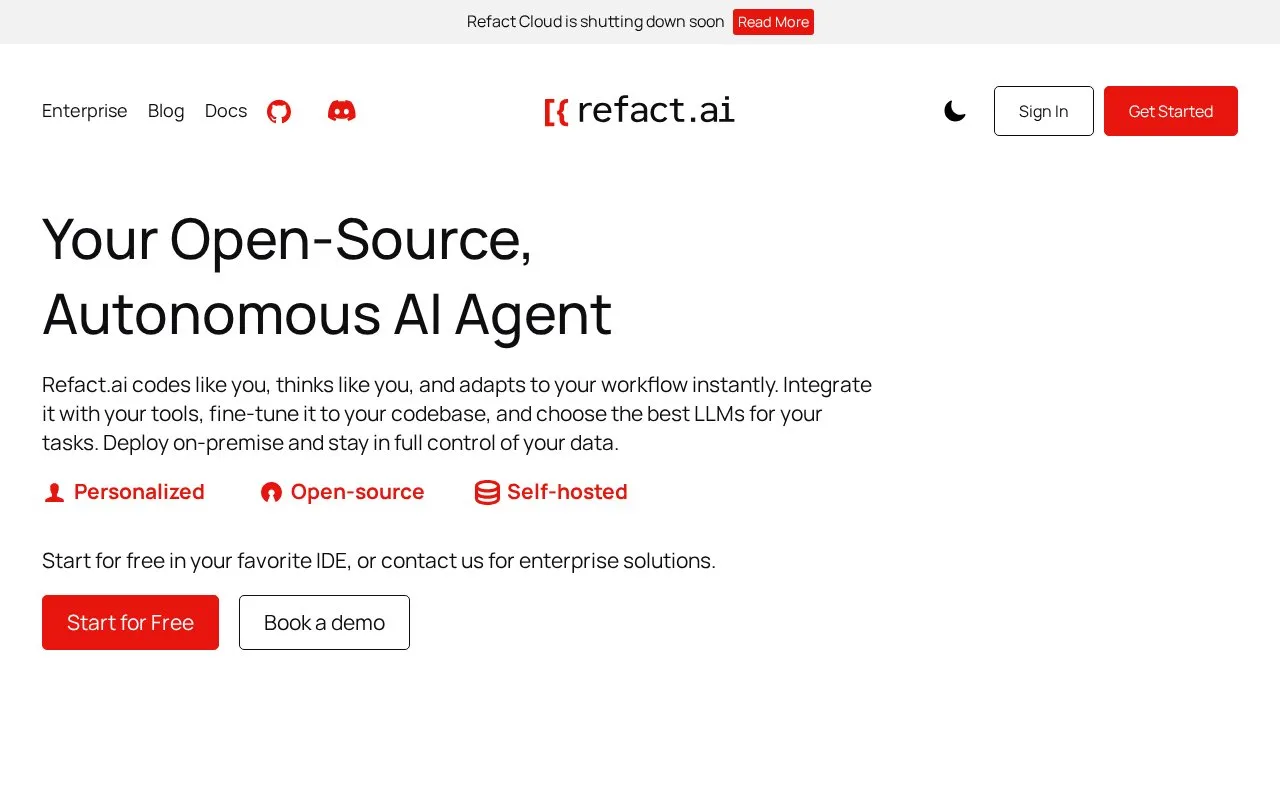Image resolution: width=1280 pixels, height=800 pixels.
Task: Click the Get Started button
Action: [1171, 111]
